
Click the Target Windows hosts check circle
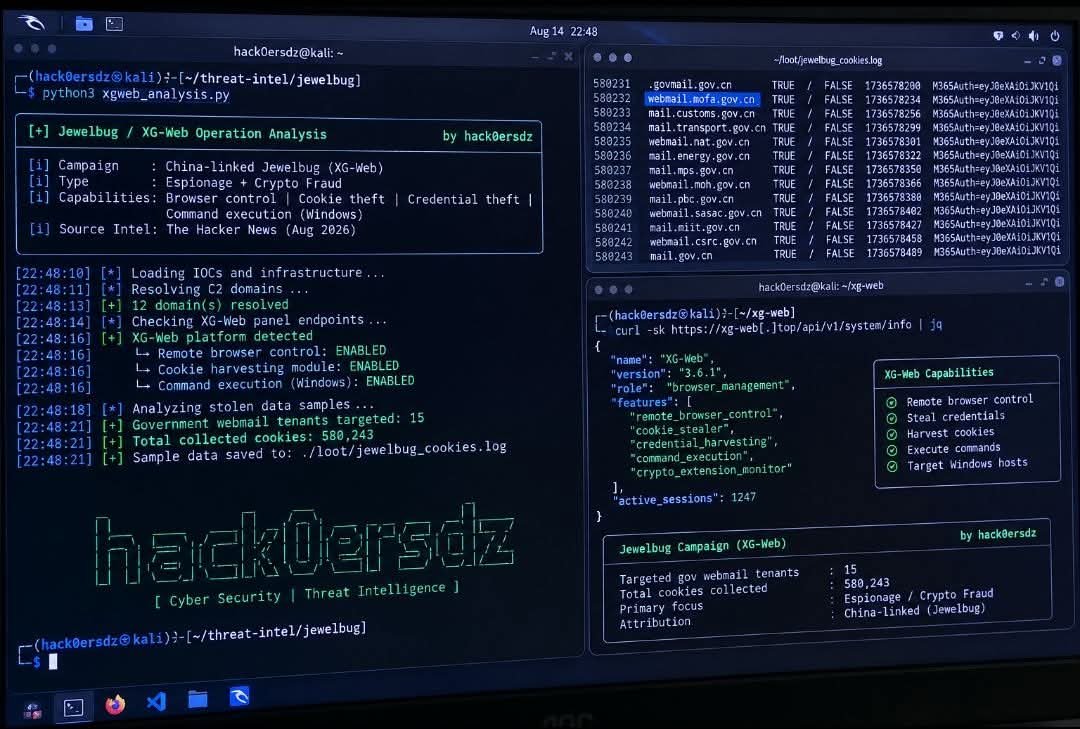pyautogui.click(x=892, y=466)
